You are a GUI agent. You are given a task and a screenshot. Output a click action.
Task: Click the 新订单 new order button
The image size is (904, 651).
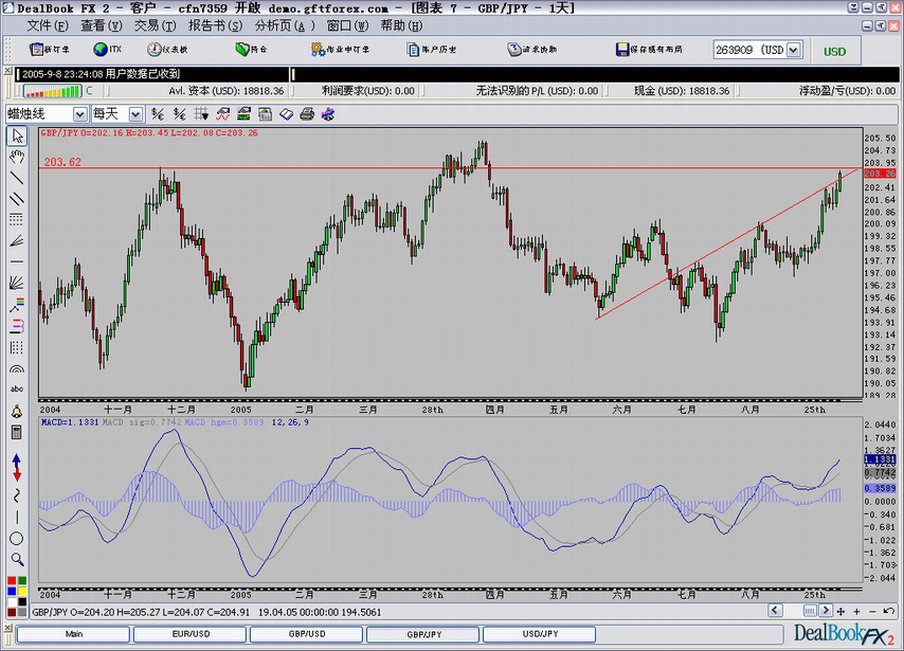[x=50, y=50]
